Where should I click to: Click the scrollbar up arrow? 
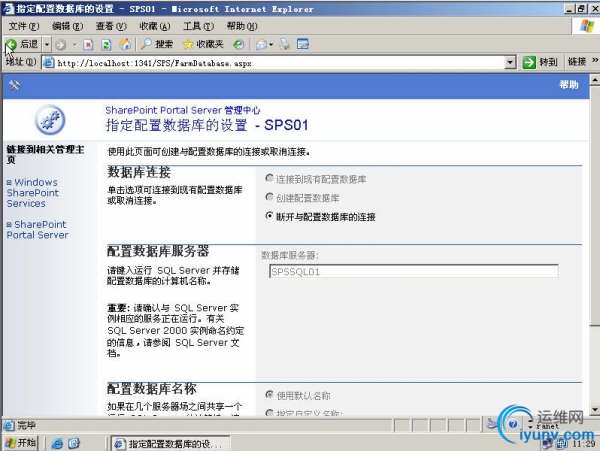[x=595, y=80]
